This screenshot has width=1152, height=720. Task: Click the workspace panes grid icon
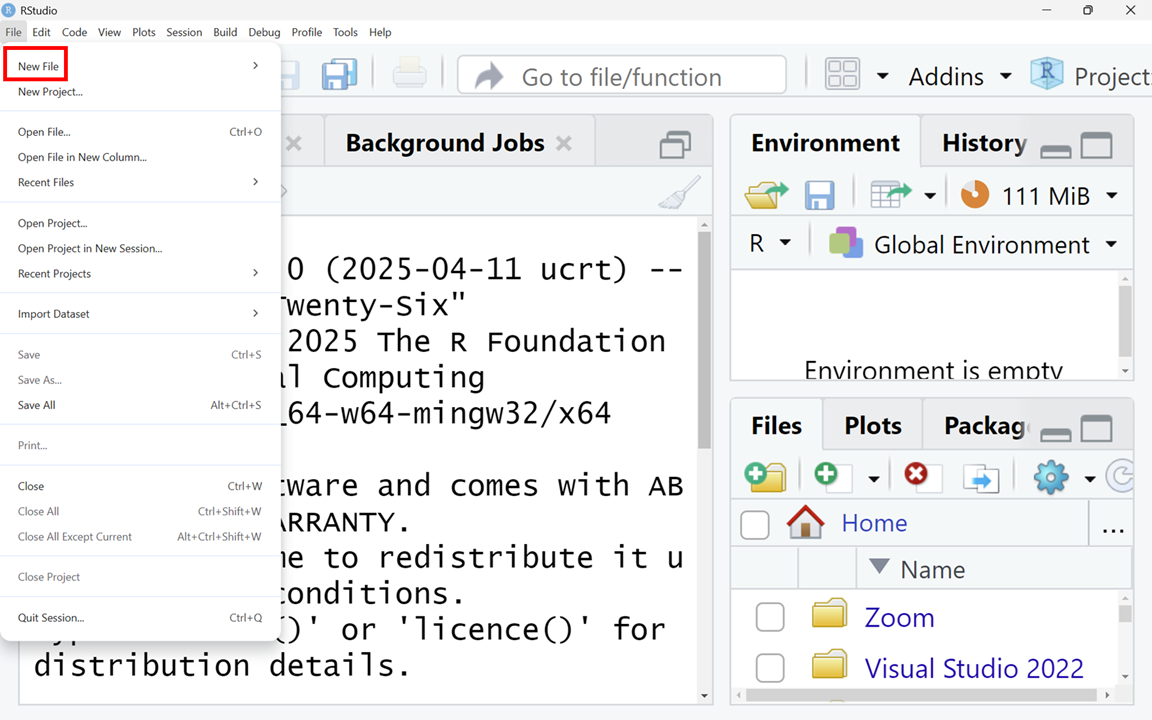(842, 76)
